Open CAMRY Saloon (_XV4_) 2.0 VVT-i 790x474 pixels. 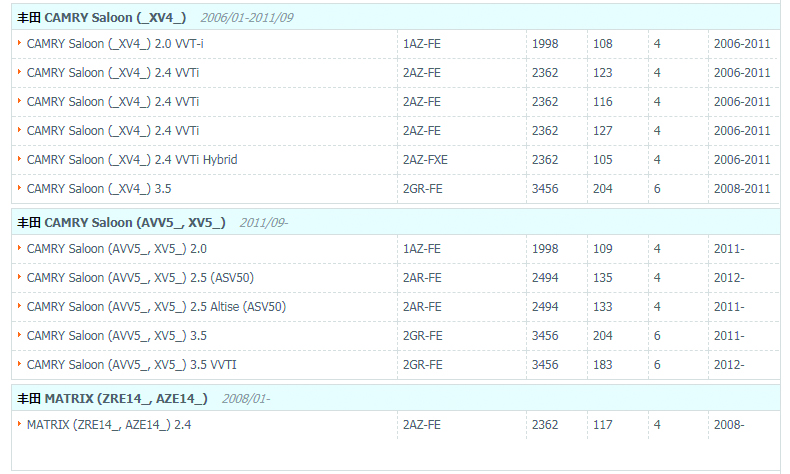pos(115,44)
